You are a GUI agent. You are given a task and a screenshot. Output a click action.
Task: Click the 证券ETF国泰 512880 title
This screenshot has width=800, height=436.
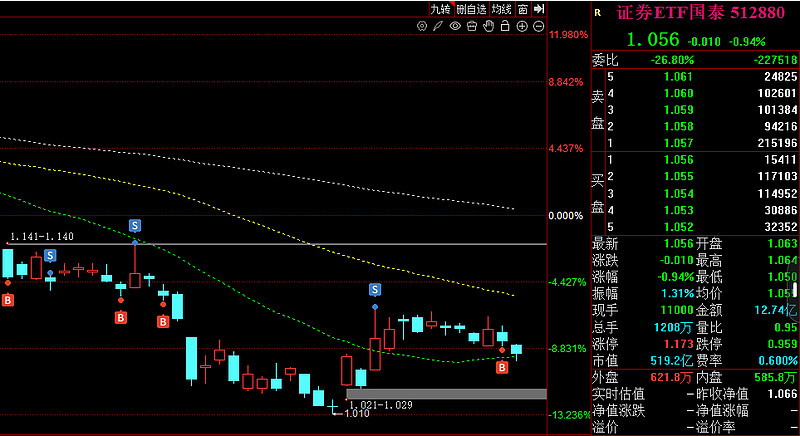pos(701,12)
